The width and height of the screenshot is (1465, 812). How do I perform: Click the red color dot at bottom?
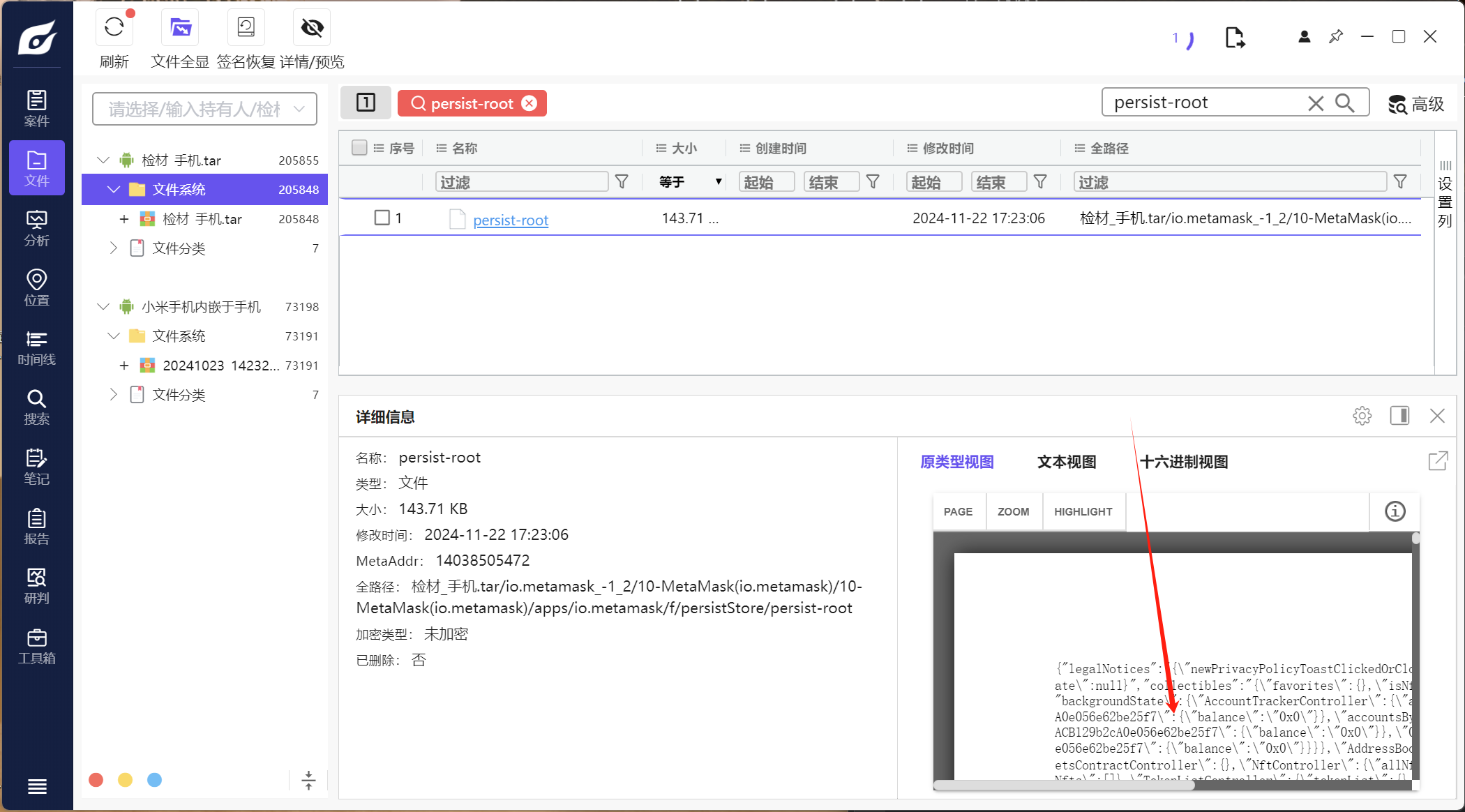point(96,780)
